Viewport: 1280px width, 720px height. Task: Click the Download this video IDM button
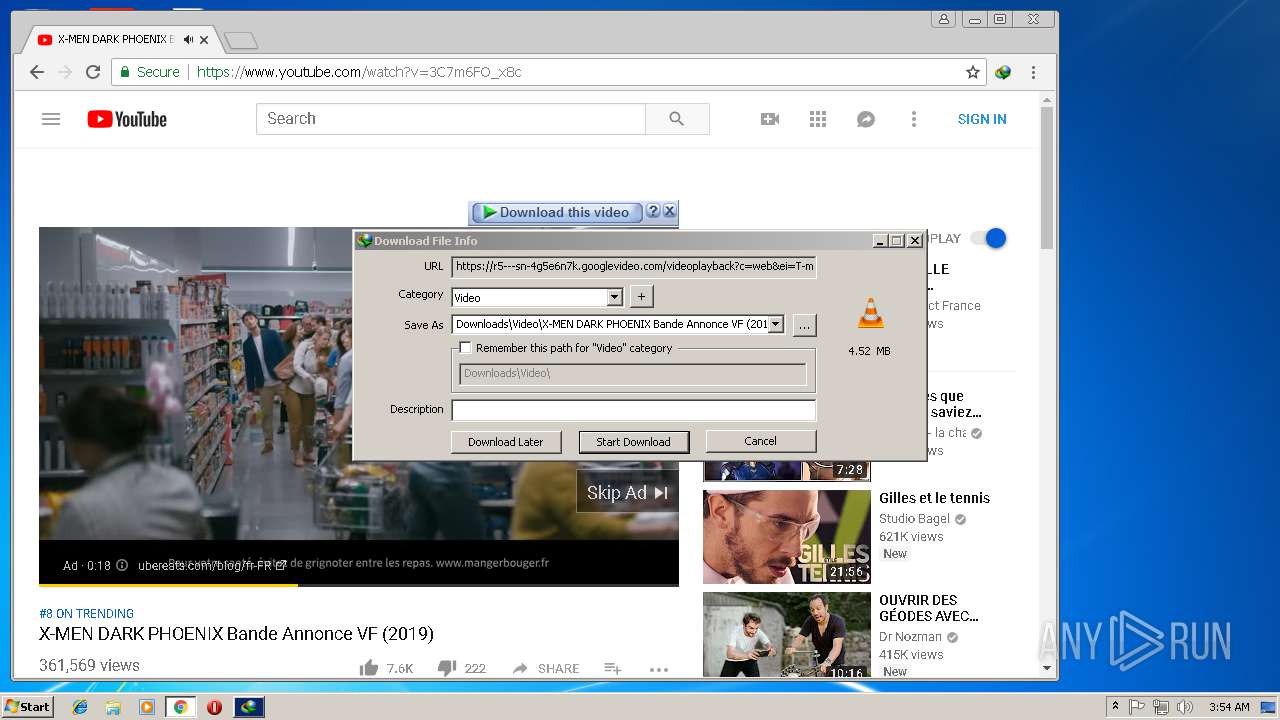tap(556, 212)
